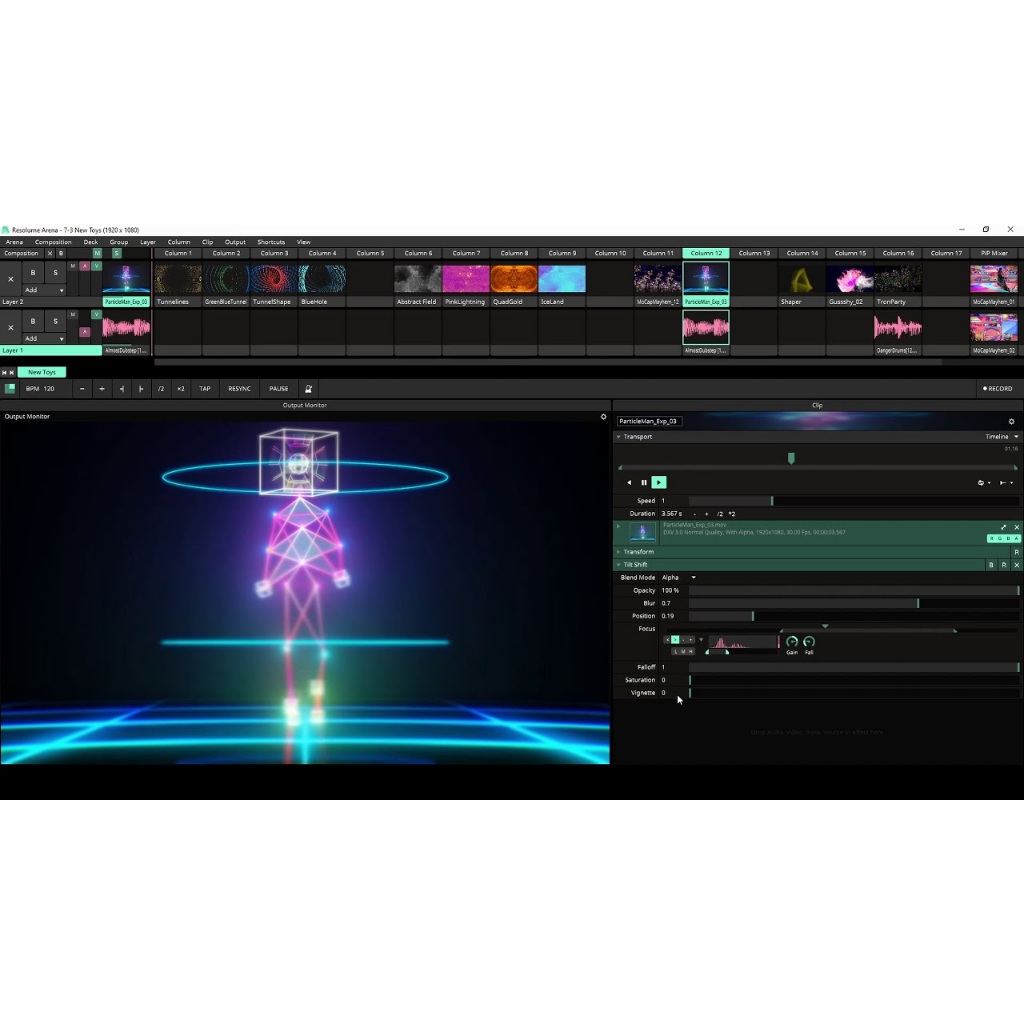Viewport: 1024px width, 1024px height.
Task: Clear Layer 2 with its X button
Action: pyautogui.click(x=11, y=279)
